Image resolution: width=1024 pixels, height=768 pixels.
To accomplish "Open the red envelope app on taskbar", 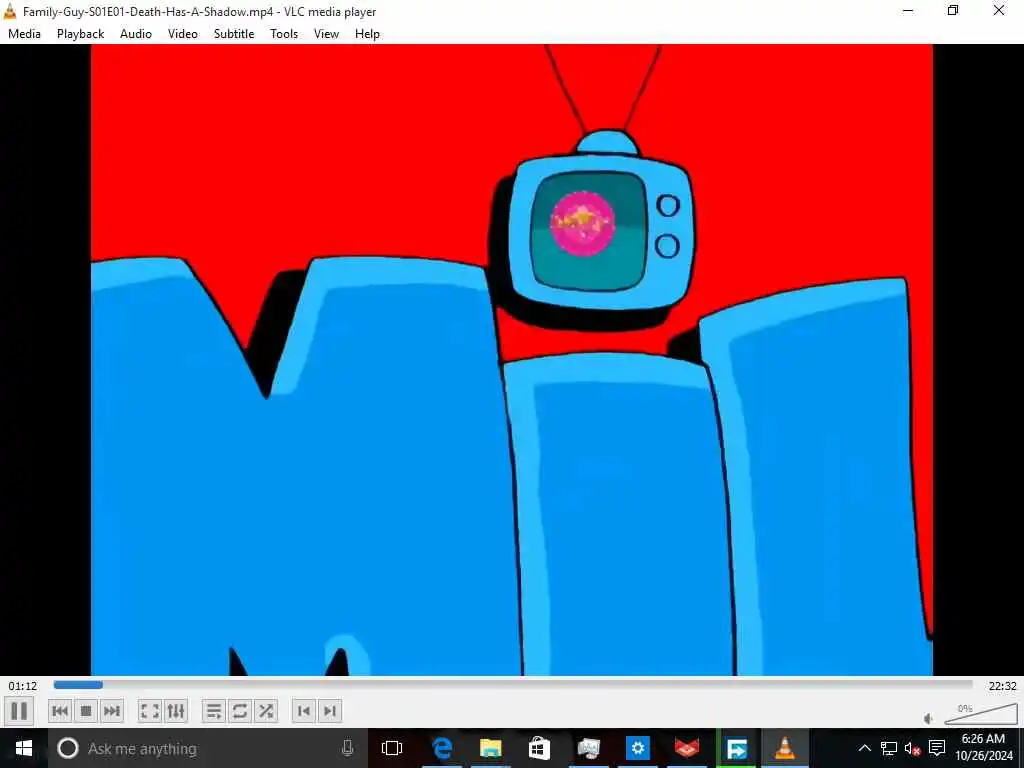I will tap(687, 748).
